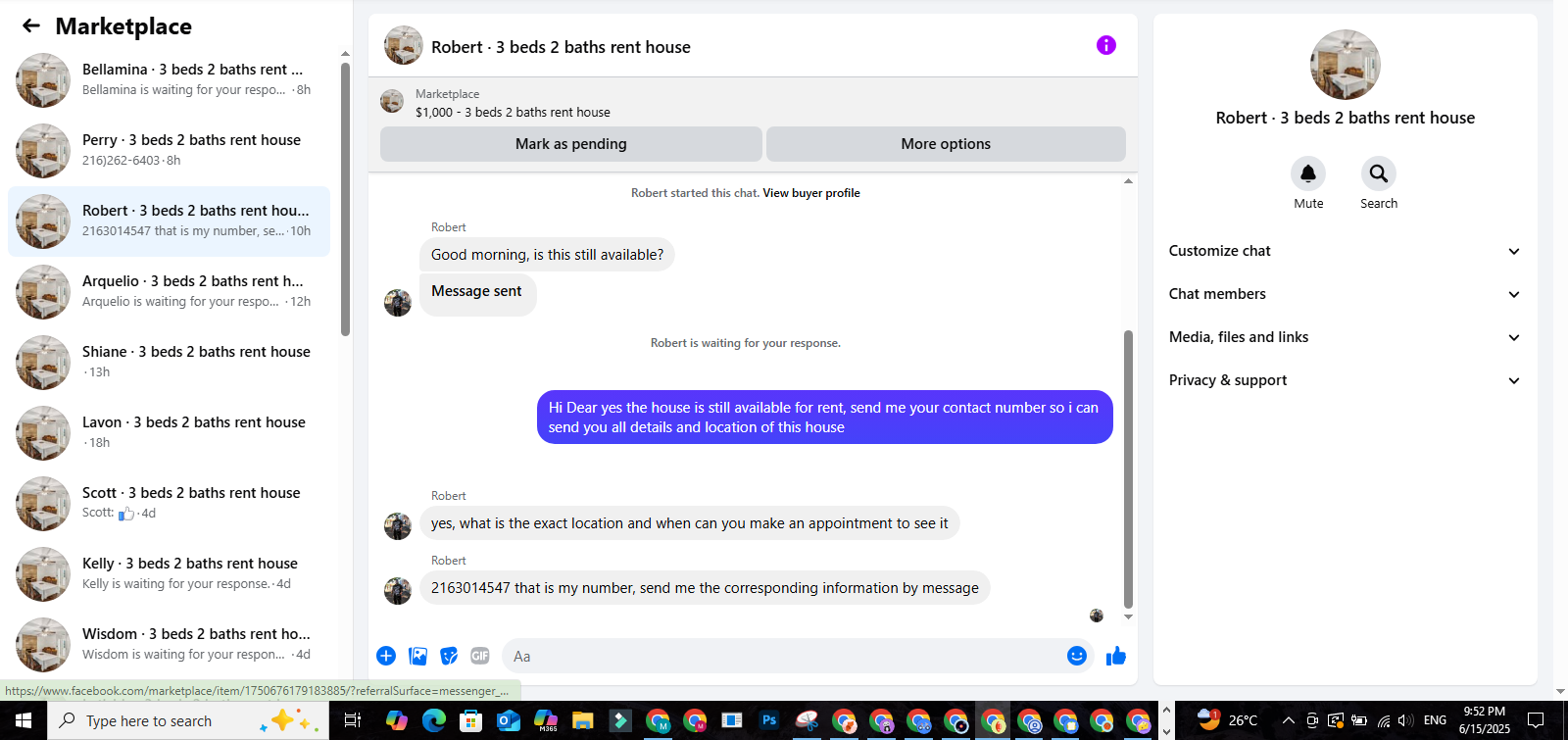Mark the listing as pending
Screen dimensions: 1568x740
[x=571, y=144]
